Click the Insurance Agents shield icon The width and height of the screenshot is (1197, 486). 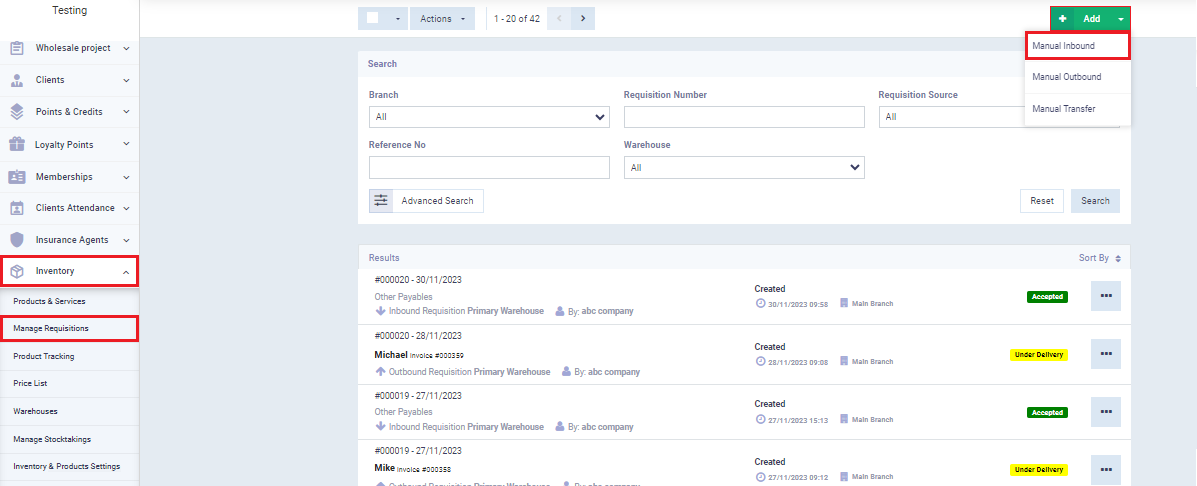(x=17, y=240)
